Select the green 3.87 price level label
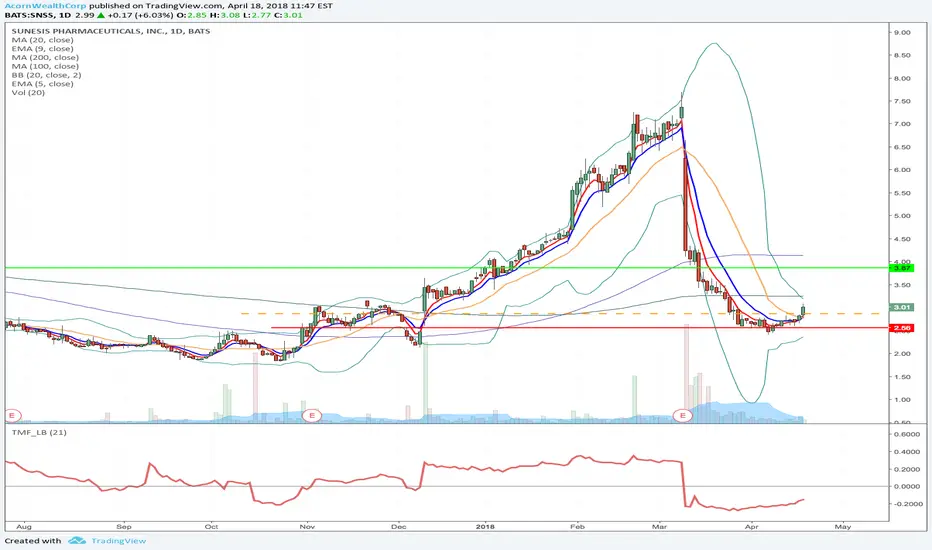This screenshot has height=550, width=932. (902, 268)
